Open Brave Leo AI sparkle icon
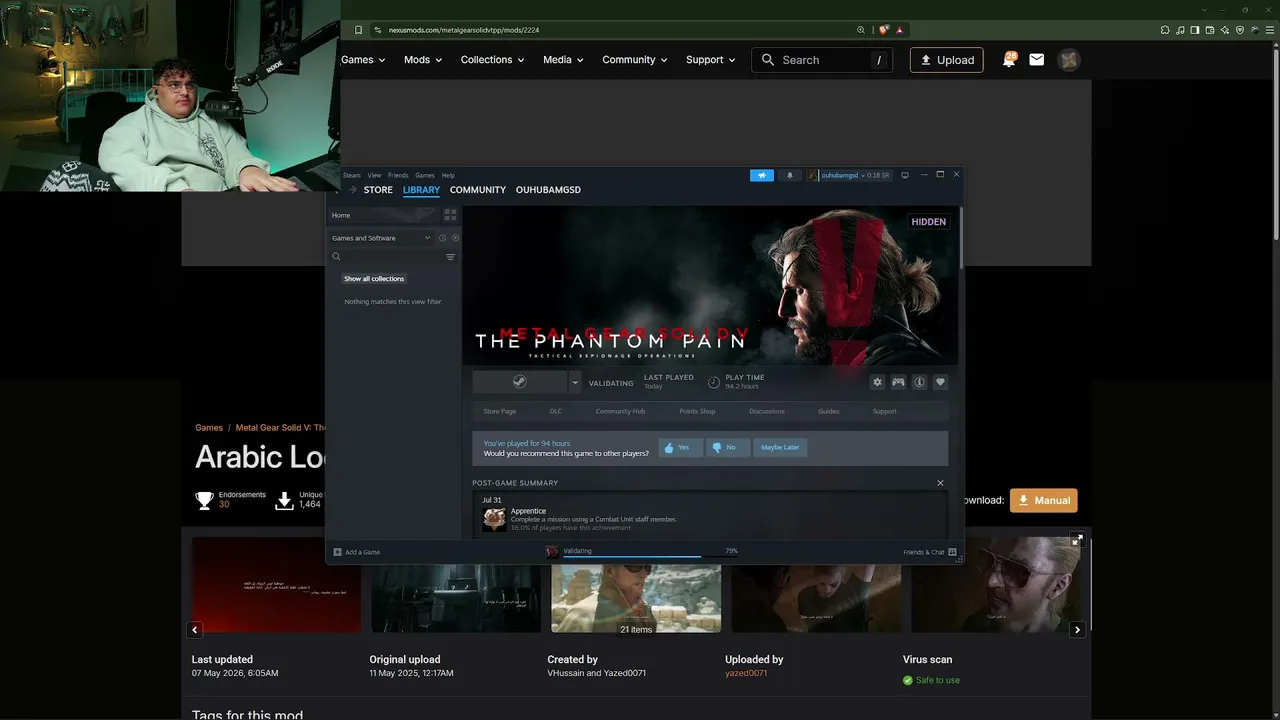 [1226, 30]
